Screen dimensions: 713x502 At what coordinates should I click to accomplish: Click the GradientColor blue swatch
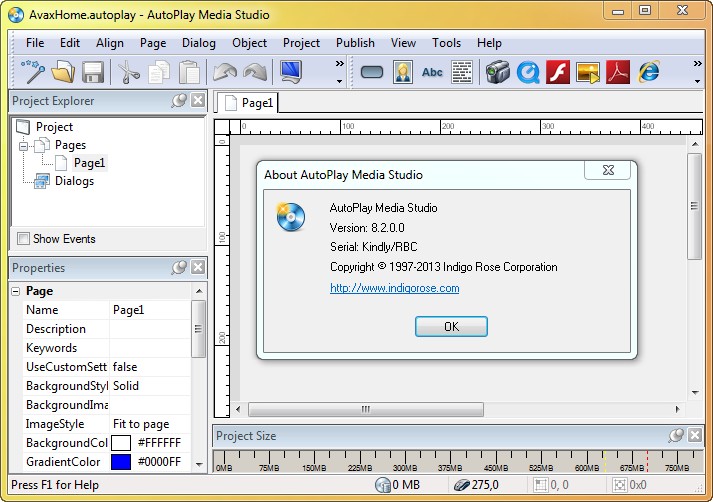coord(121,462)
